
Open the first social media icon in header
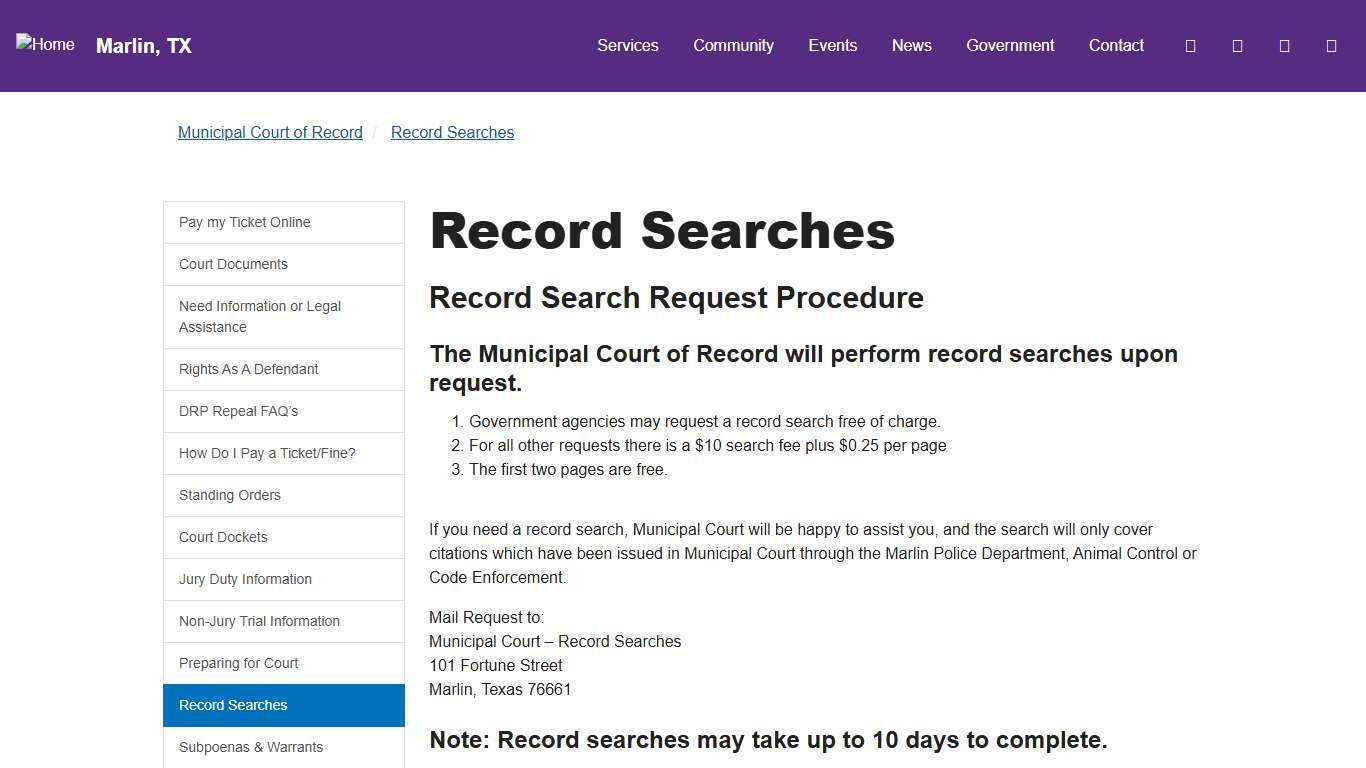1190,45
